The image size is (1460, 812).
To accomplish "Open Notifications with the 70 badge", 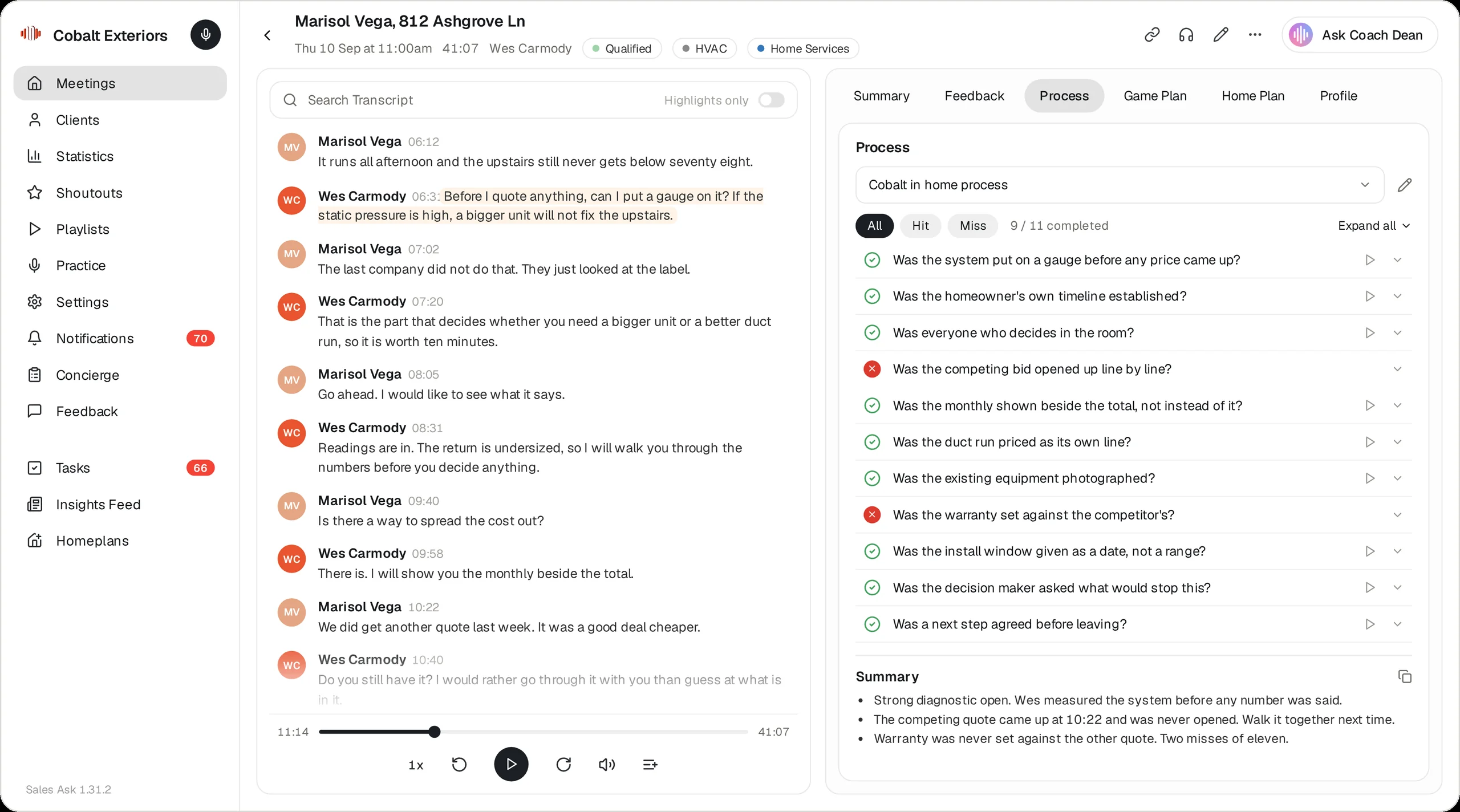I will [x=120, y=338].
